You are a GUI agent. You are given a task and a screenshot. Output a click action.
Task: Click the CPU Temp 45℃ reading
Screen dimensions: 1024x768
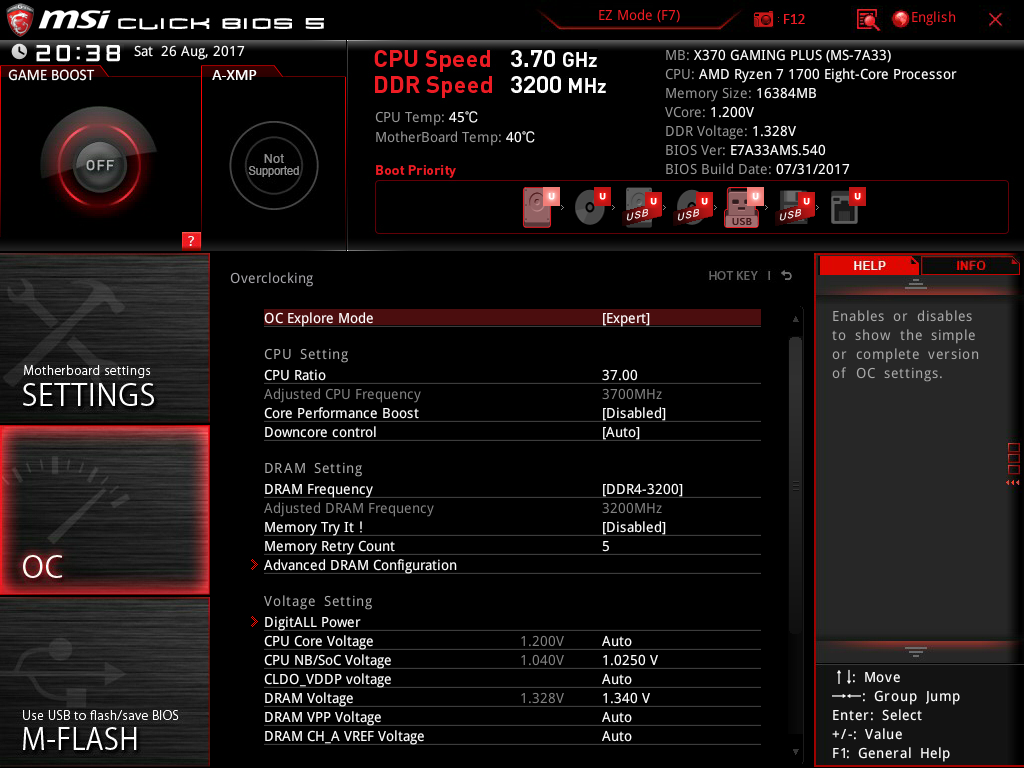tap(426, 118)
